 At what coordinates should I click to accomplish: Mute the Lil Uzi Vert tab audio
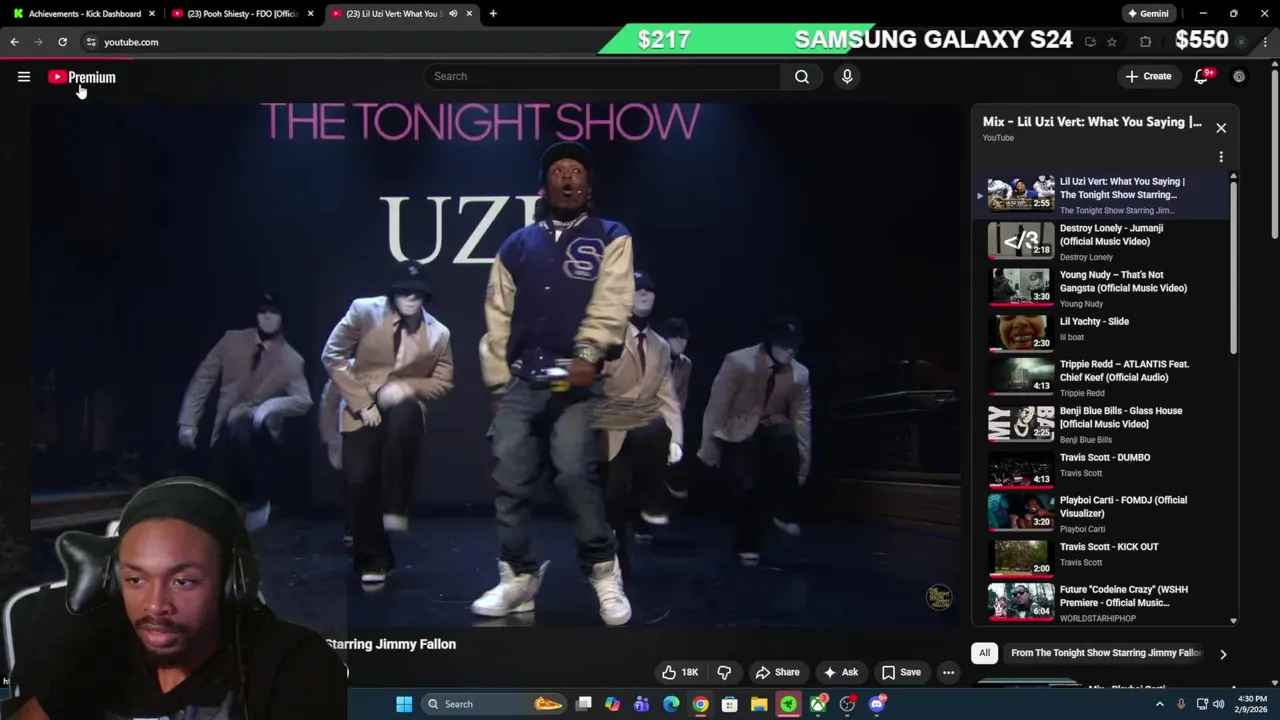pyautogui.click(x=453, y=14)
